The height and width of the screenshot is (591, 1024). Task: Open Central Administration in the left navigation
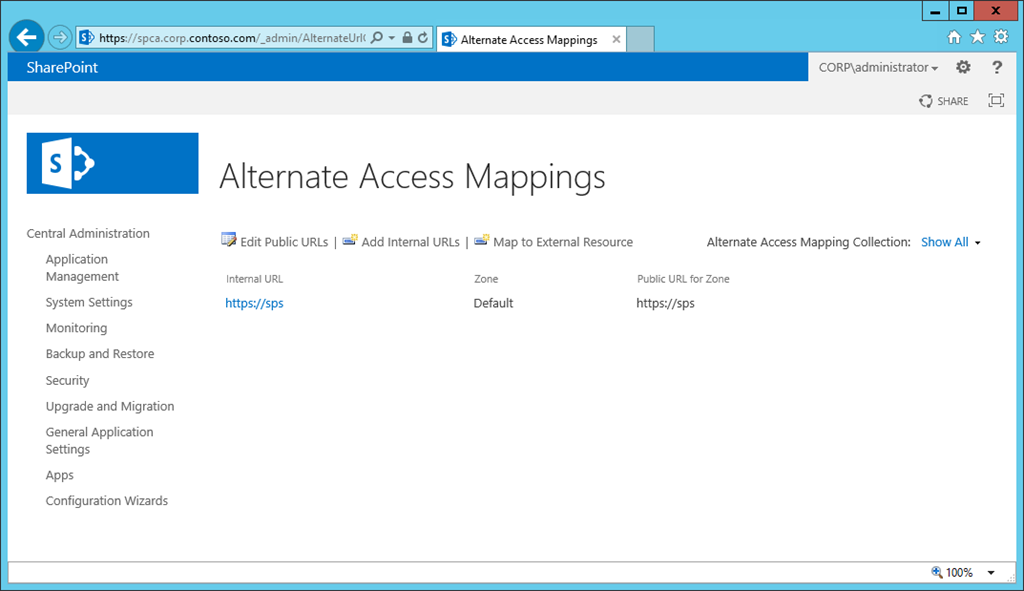tap(88, 233)
